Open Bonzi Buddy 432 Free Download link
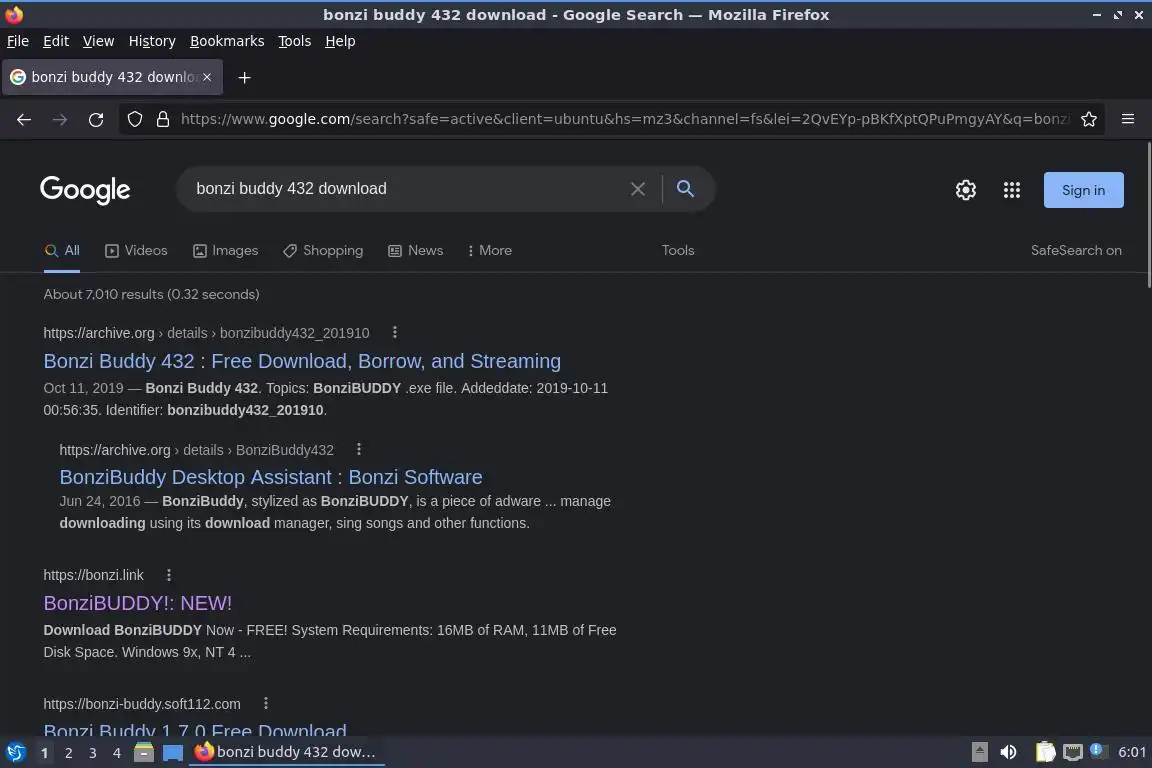1152x768 pixels. [x=302, y=361]
